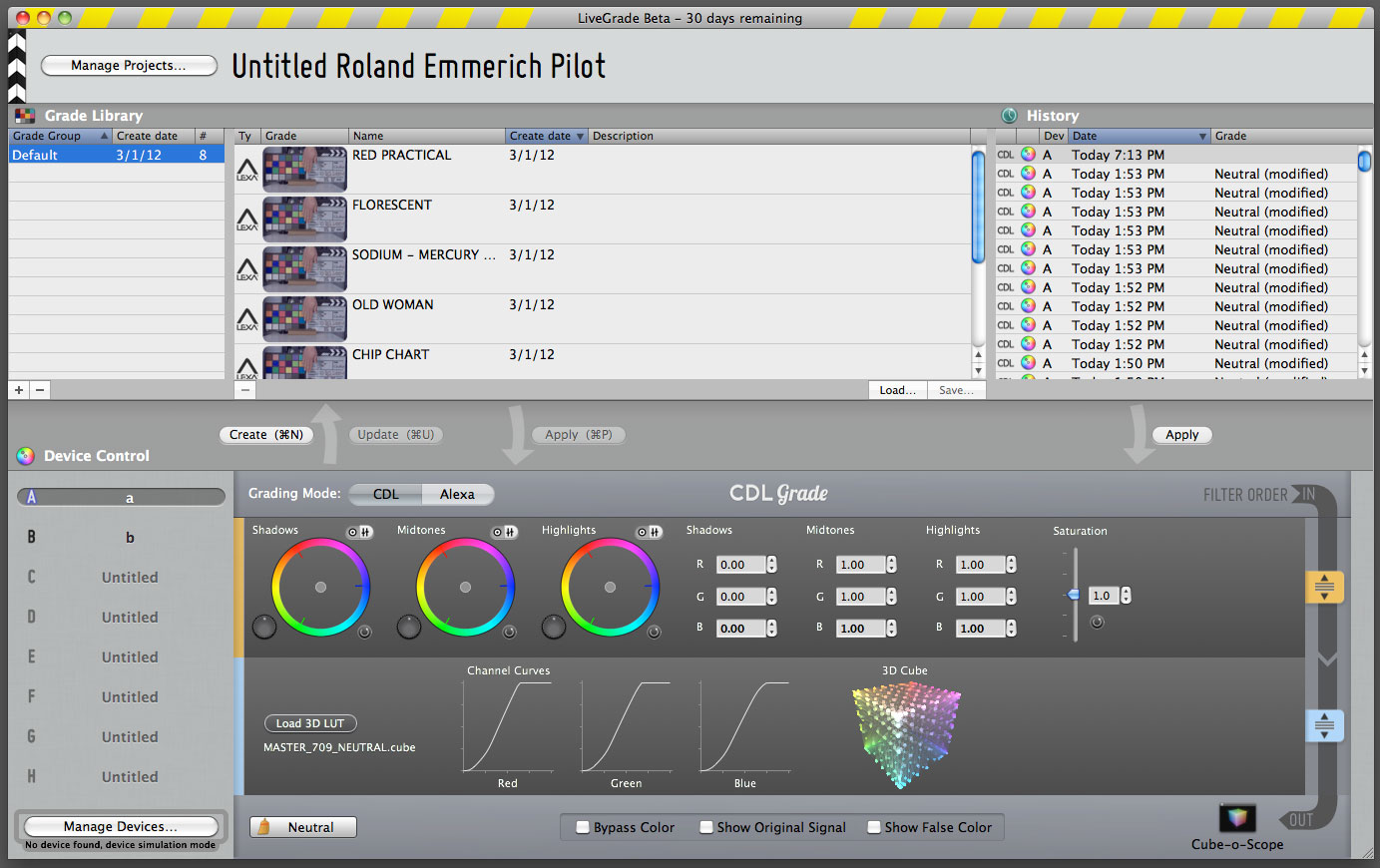Click the Saturation slider handle
1380x868 pixels.
pyautogui.click(x=1074, y=595)
